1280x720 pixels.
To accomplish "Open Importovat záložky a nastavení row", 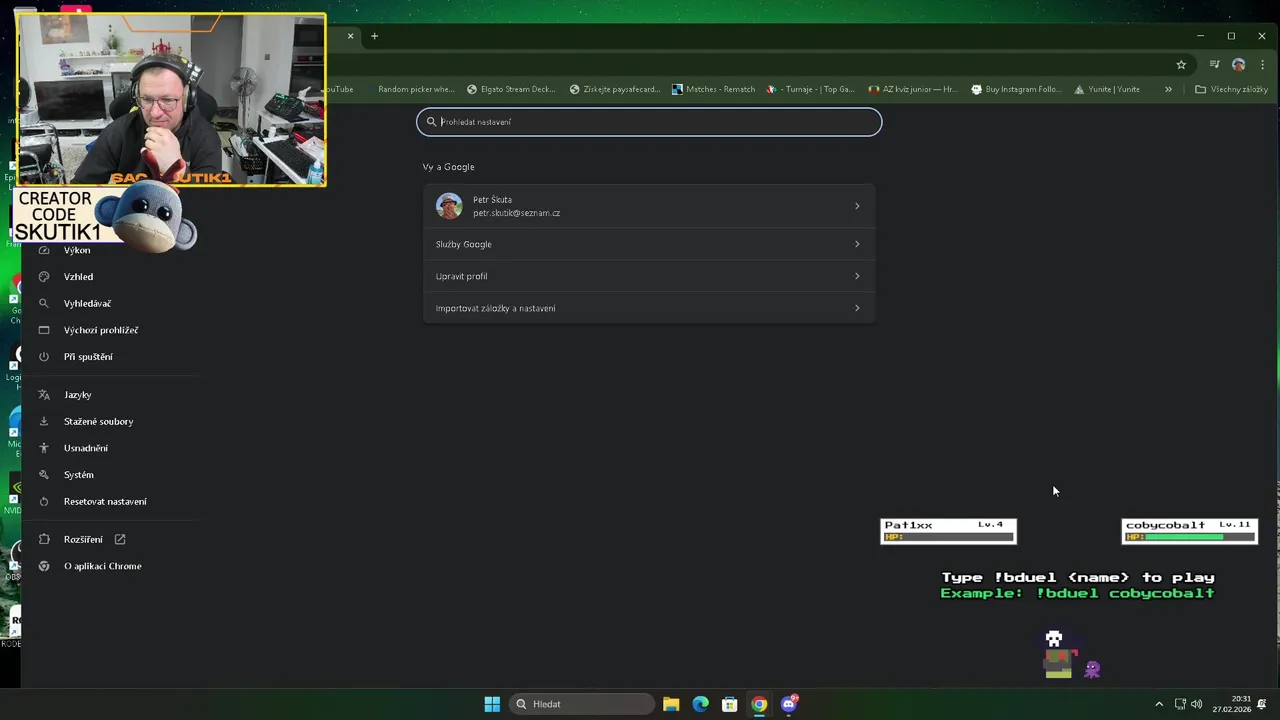I will pyautogui.click(x=649, y=308).
